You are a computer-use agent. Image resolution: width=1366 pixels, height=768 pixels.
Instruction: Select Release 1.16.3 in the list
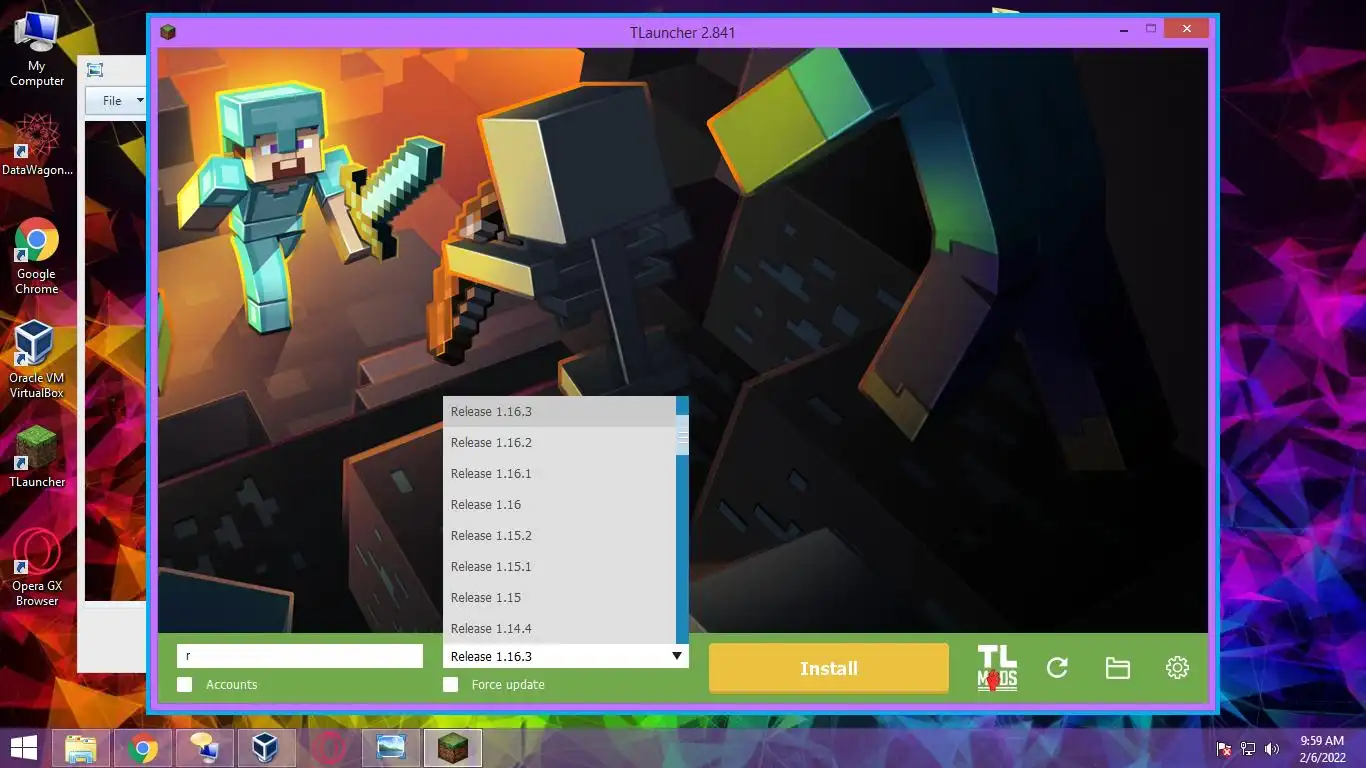click(559, 412)
